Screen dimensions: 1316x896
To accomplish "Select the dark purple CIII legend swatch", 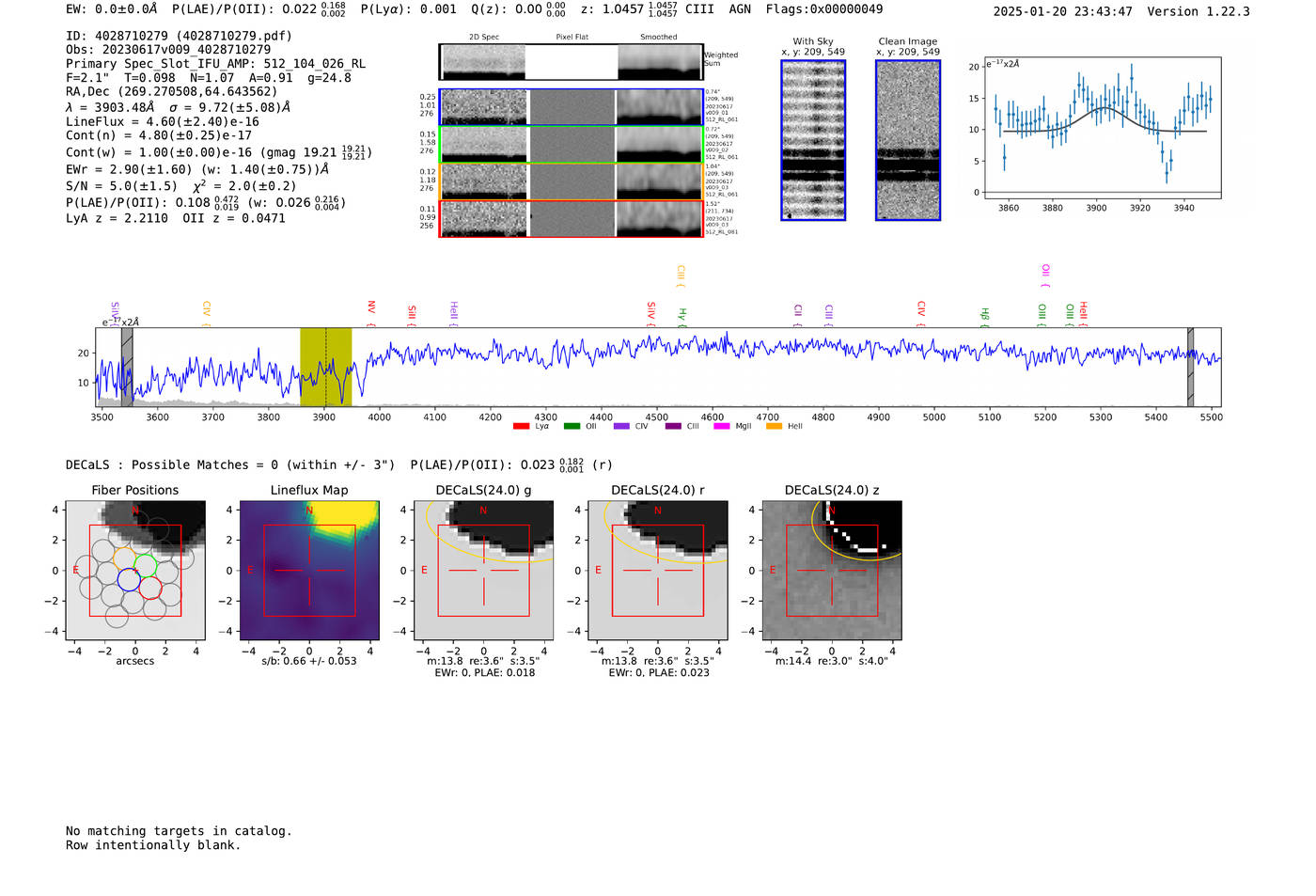I will click(673, 426).
